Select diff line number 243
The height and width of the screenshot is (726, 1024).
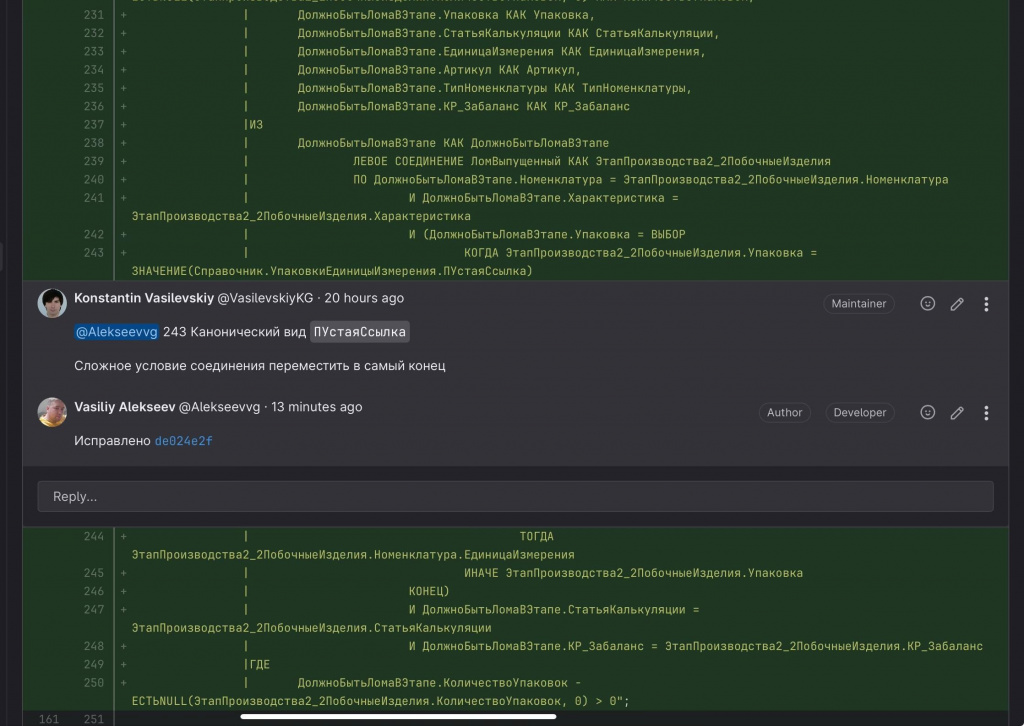click(x=92, y=253)
